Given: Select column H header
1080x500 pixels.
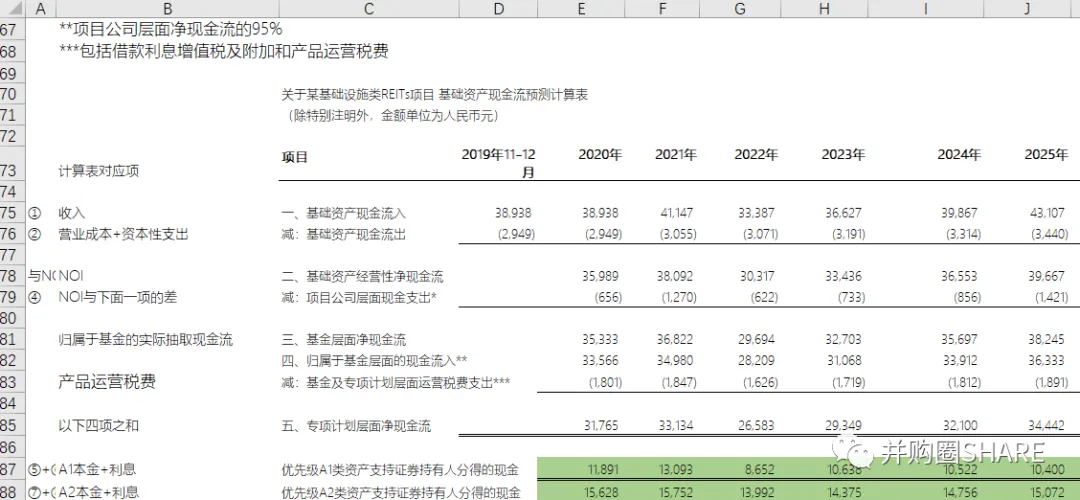Looking at the screenshot, I should [x=824, y=9].
